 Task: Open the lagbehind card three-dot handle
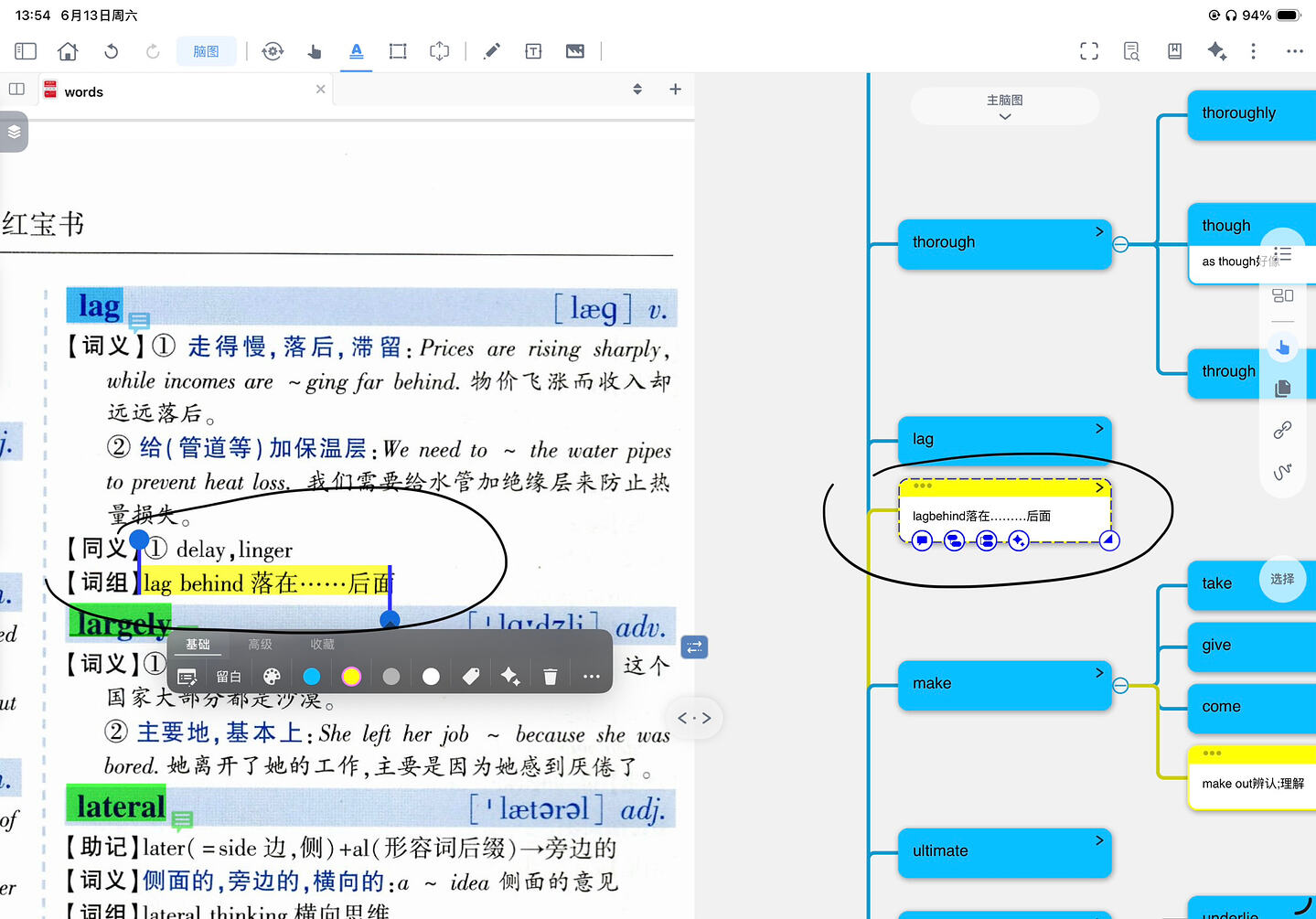[923, 486]
